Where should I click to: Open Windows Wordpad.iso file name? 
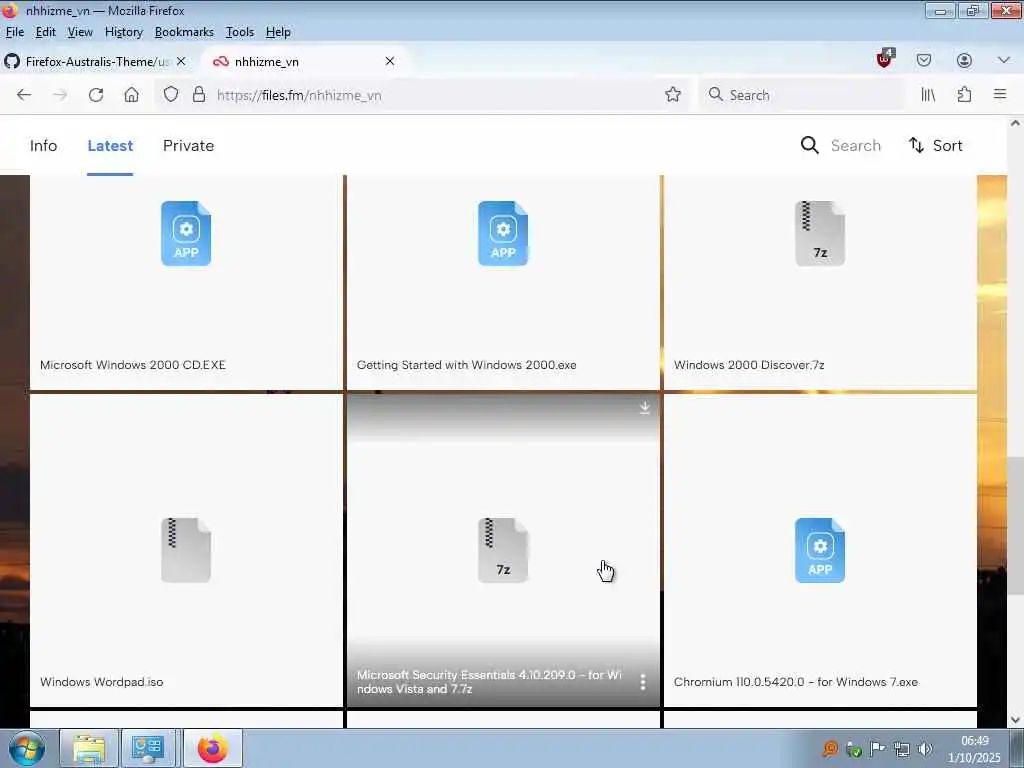(x=101, y=682)
